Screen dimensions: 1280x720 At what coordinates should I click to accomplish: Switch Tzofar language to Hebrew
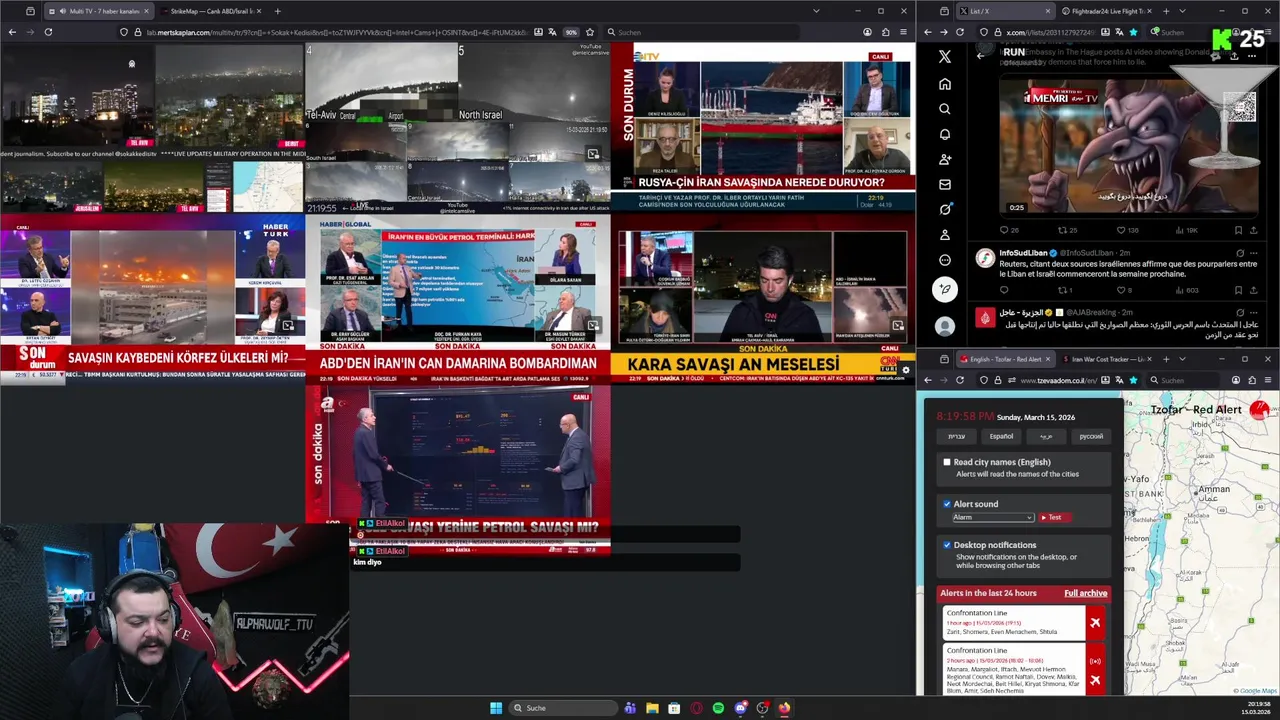957,436
